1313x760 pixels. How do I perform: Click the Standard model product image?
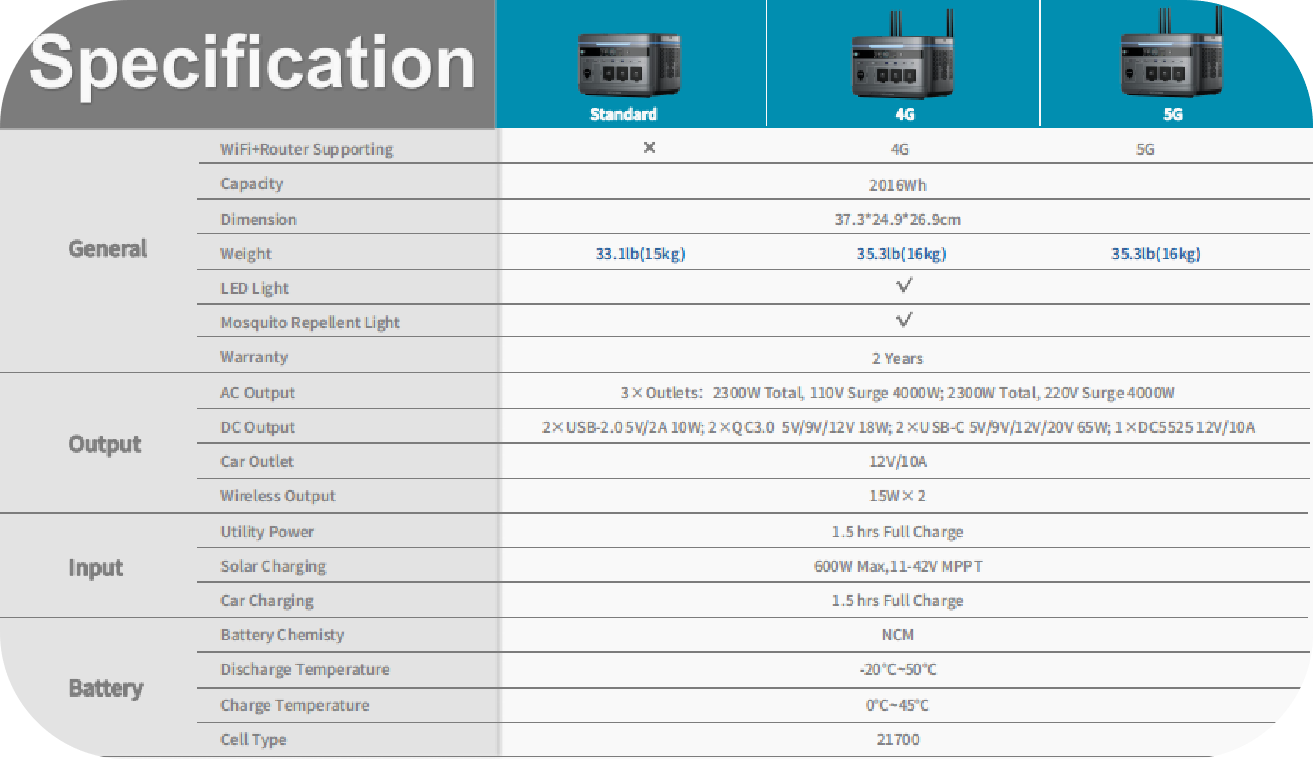(623, 66)
